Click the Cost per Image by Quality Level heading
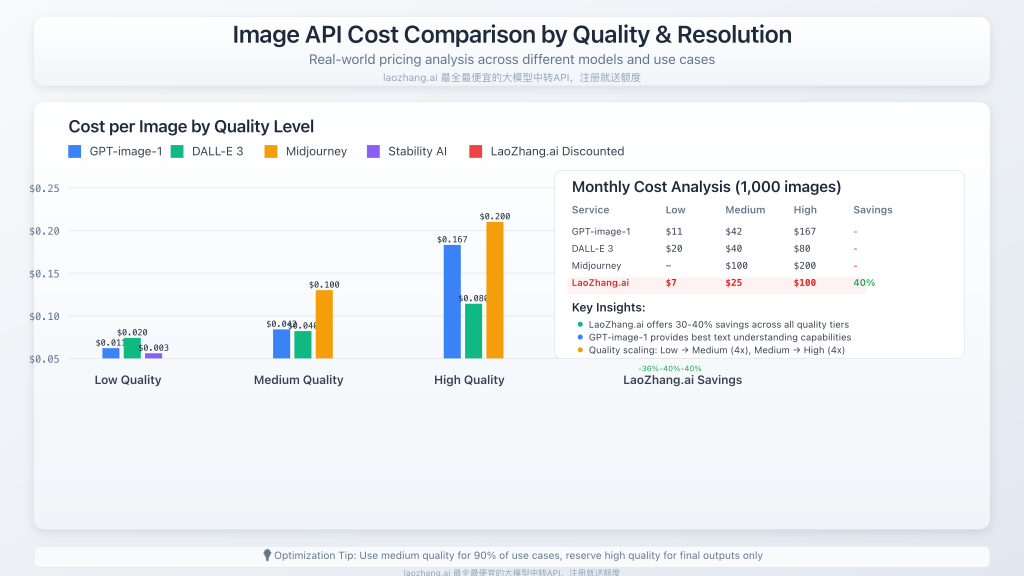The image size is (1024, 576). (x=191, y=126)
